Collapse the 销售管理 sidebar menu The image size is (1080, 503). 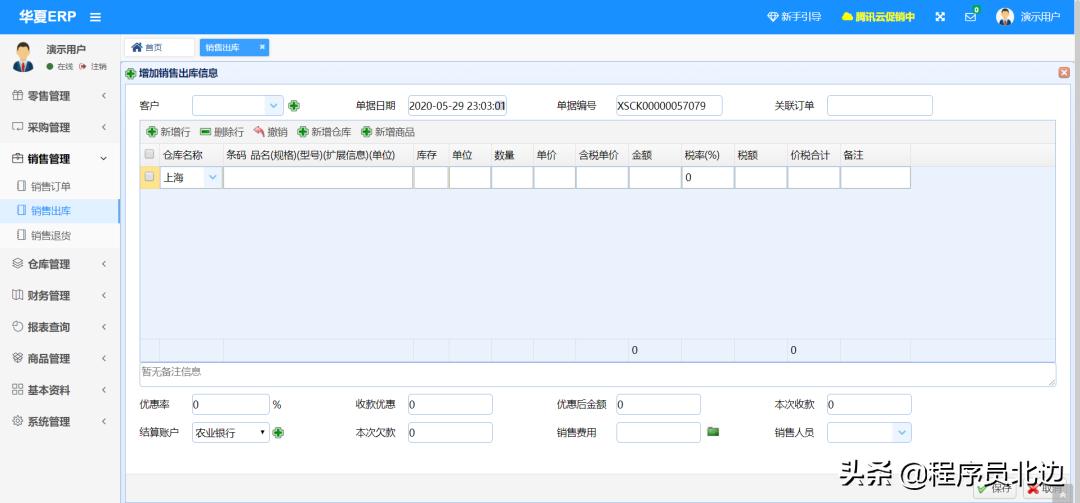point(60,158)
